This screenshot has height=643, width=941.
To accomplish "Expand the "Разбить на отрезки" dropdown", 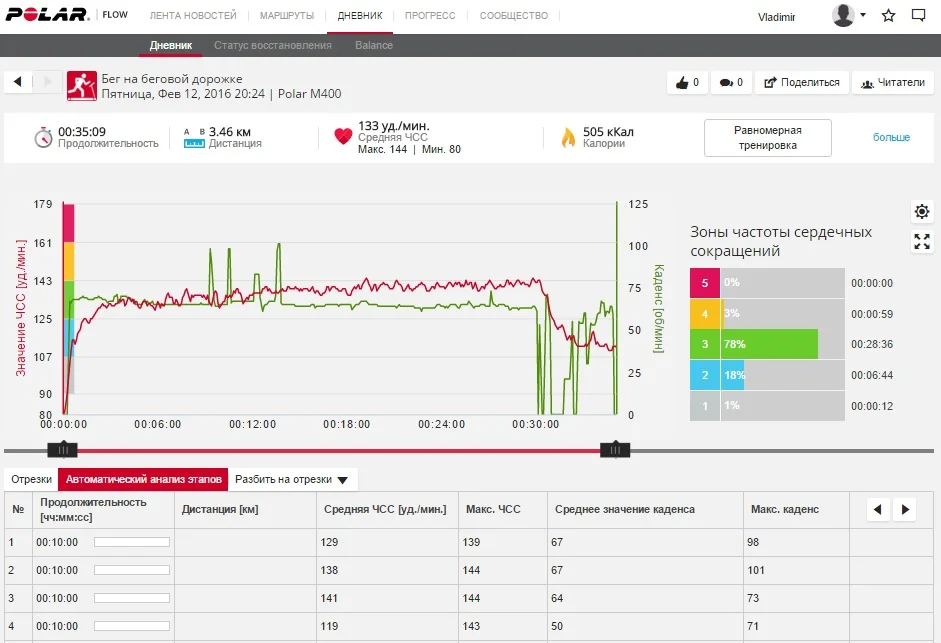I will tap(293, 480).
